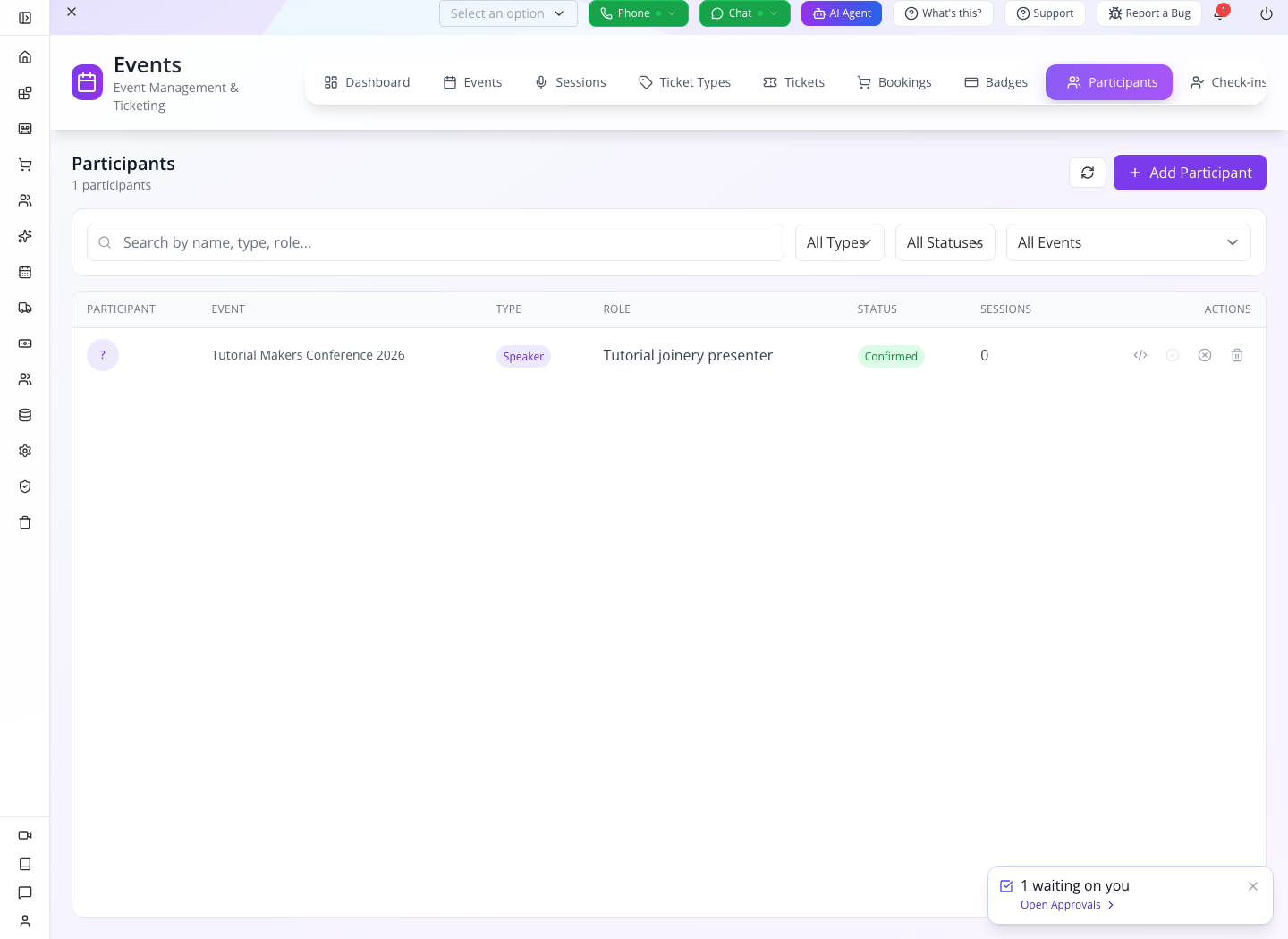This screenshot has height=939, width=1288.
Task: Click the refresh participants icon button
Action: point(1088,173)
